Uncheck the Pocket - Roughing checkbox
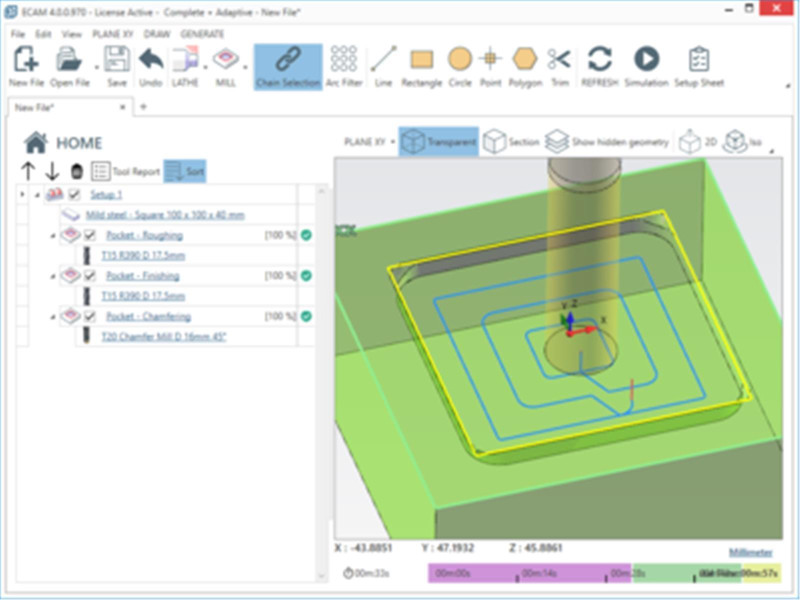800x600 pixels. (90, 235)
